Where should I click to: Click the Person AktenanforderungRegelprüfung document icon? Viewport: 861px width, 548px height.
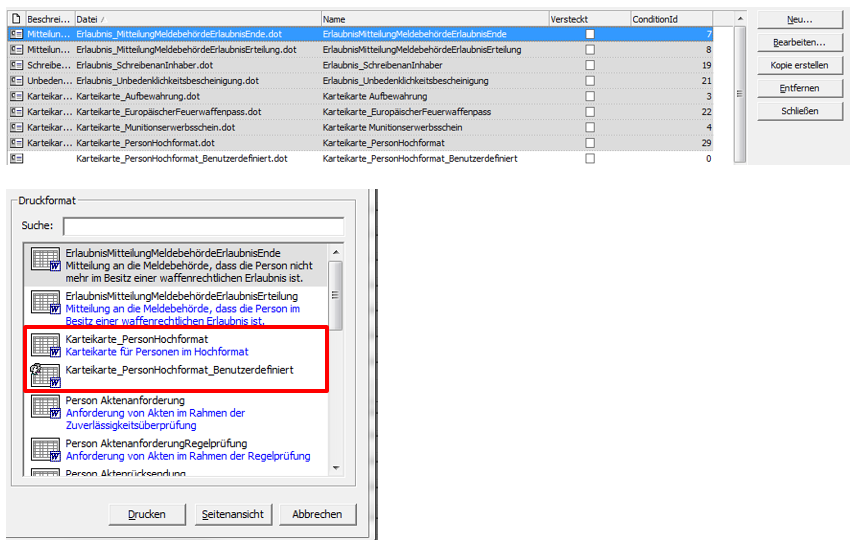[x=46, y=449]
